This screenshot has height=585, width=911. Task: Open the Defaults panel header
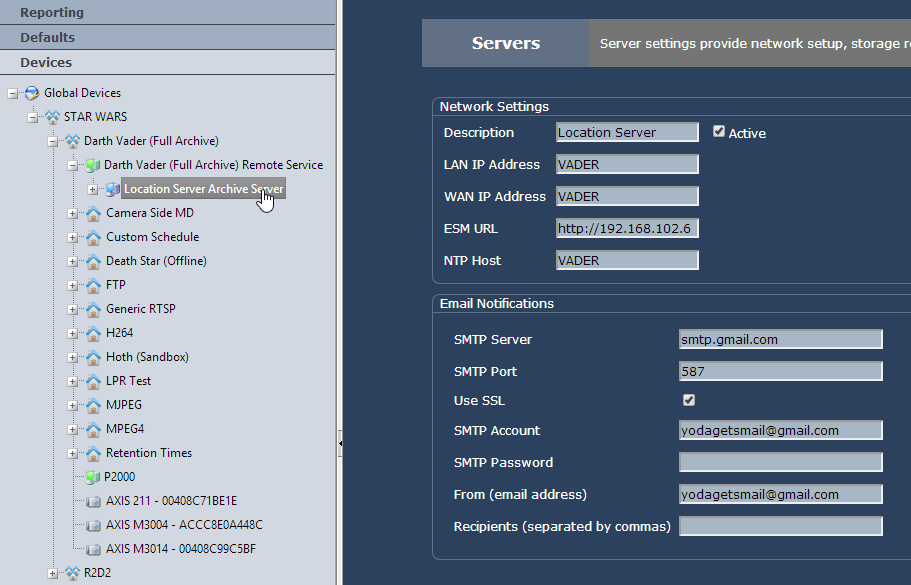click(x=167, y=37)
